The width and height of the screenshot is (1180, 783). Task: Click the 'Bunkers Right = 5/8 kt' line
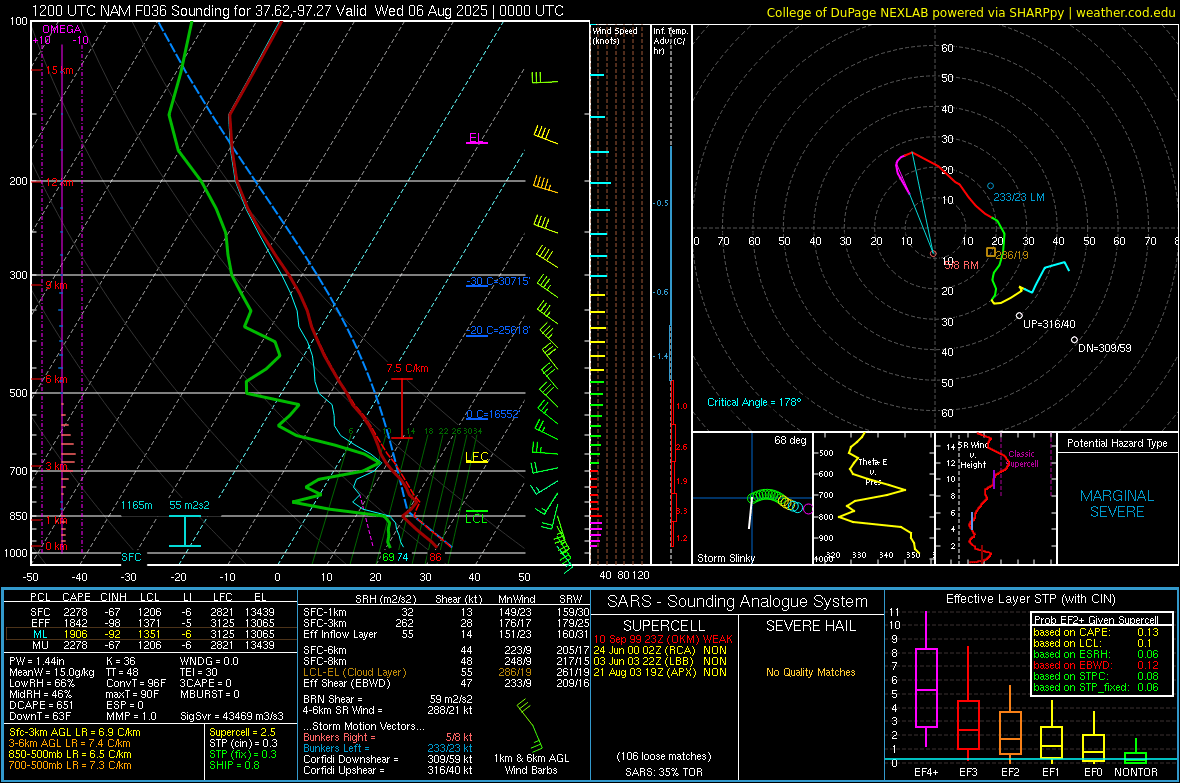tap(388, 737)
